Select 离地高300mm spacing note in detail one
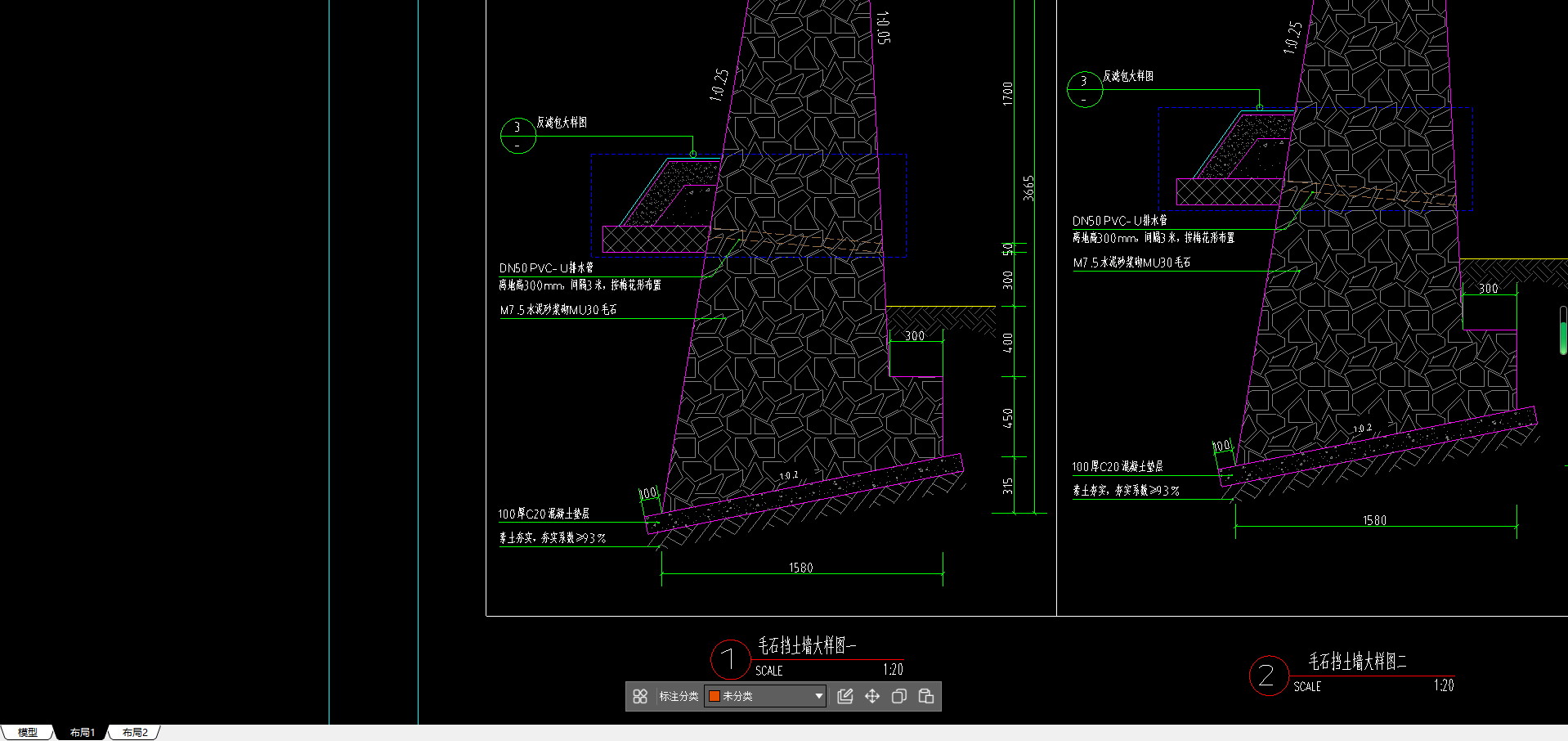1568x741 pixels. (580, 285)
